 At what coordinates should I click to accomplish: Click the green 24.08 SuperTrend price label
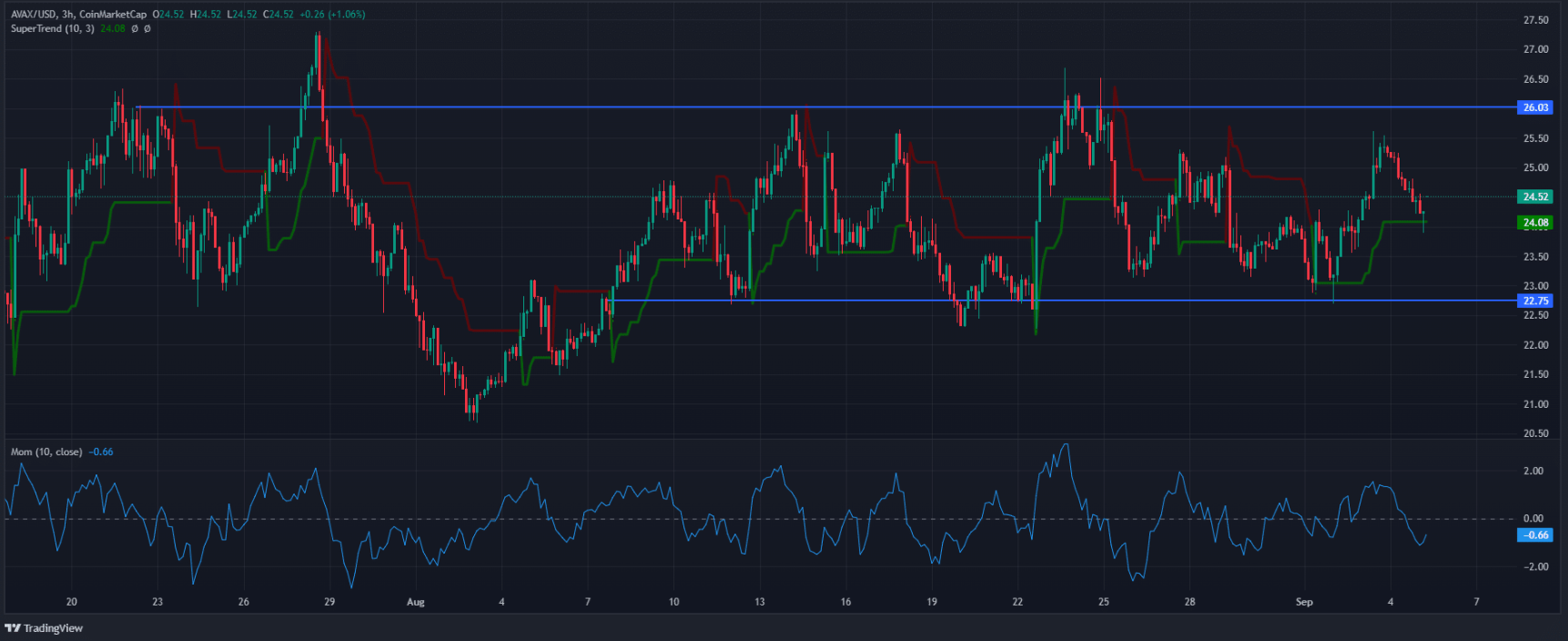tap(1536, 222)
